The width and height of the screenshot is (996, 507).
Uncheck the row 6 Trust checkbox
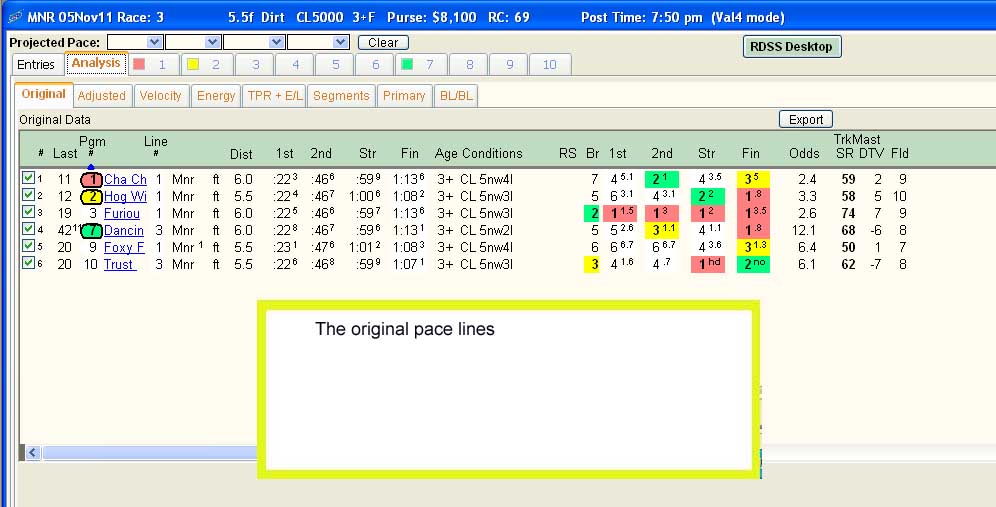click(x=28, y=262)
